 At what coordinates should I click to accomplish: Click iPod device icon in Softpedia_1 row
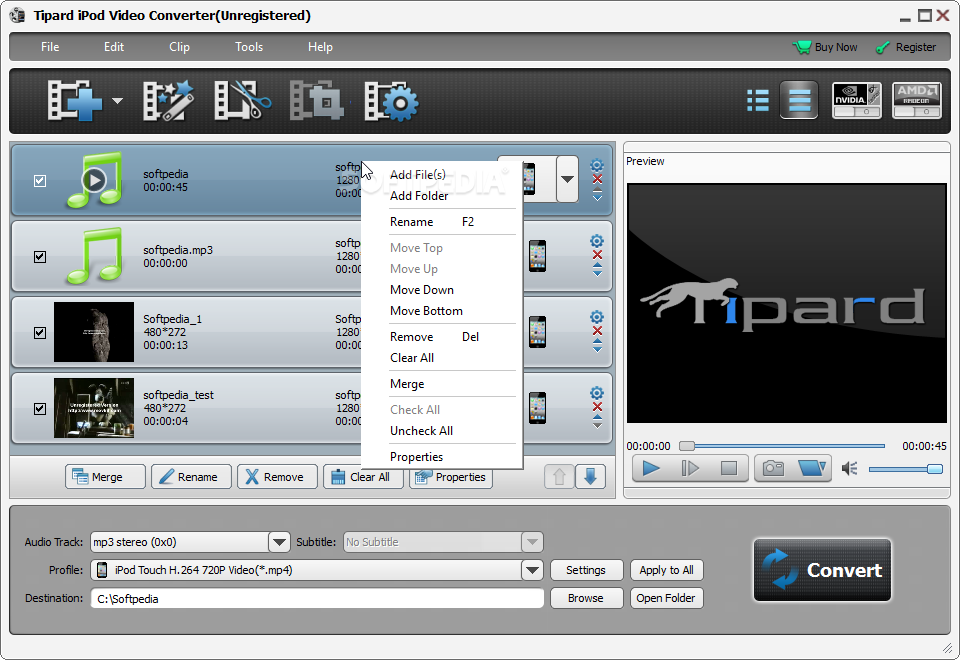(x=538, y=332)
